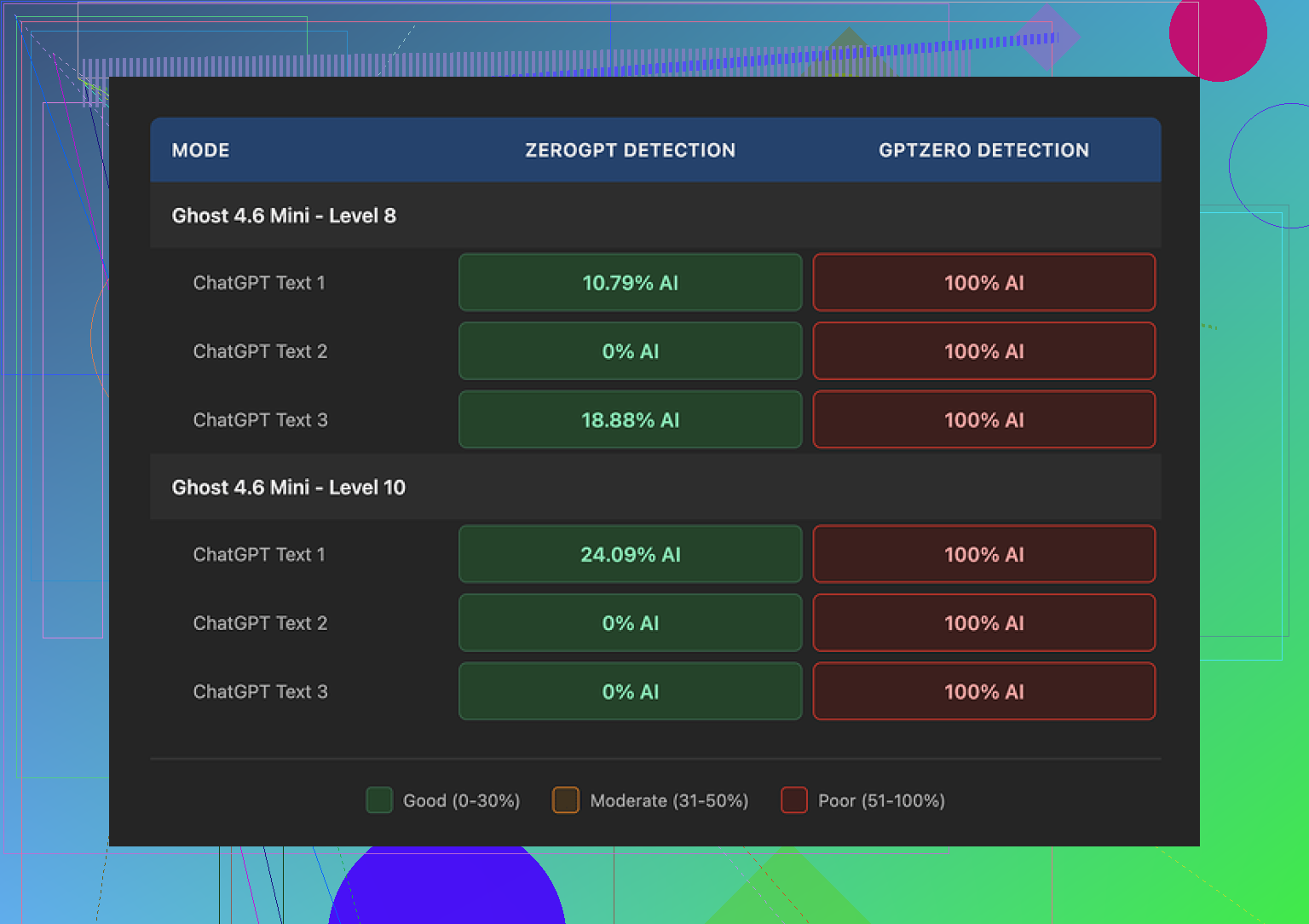1309x924 pixels.
Task: Click the 18.88% AI result cell
Action: click(x=630, y=420)
